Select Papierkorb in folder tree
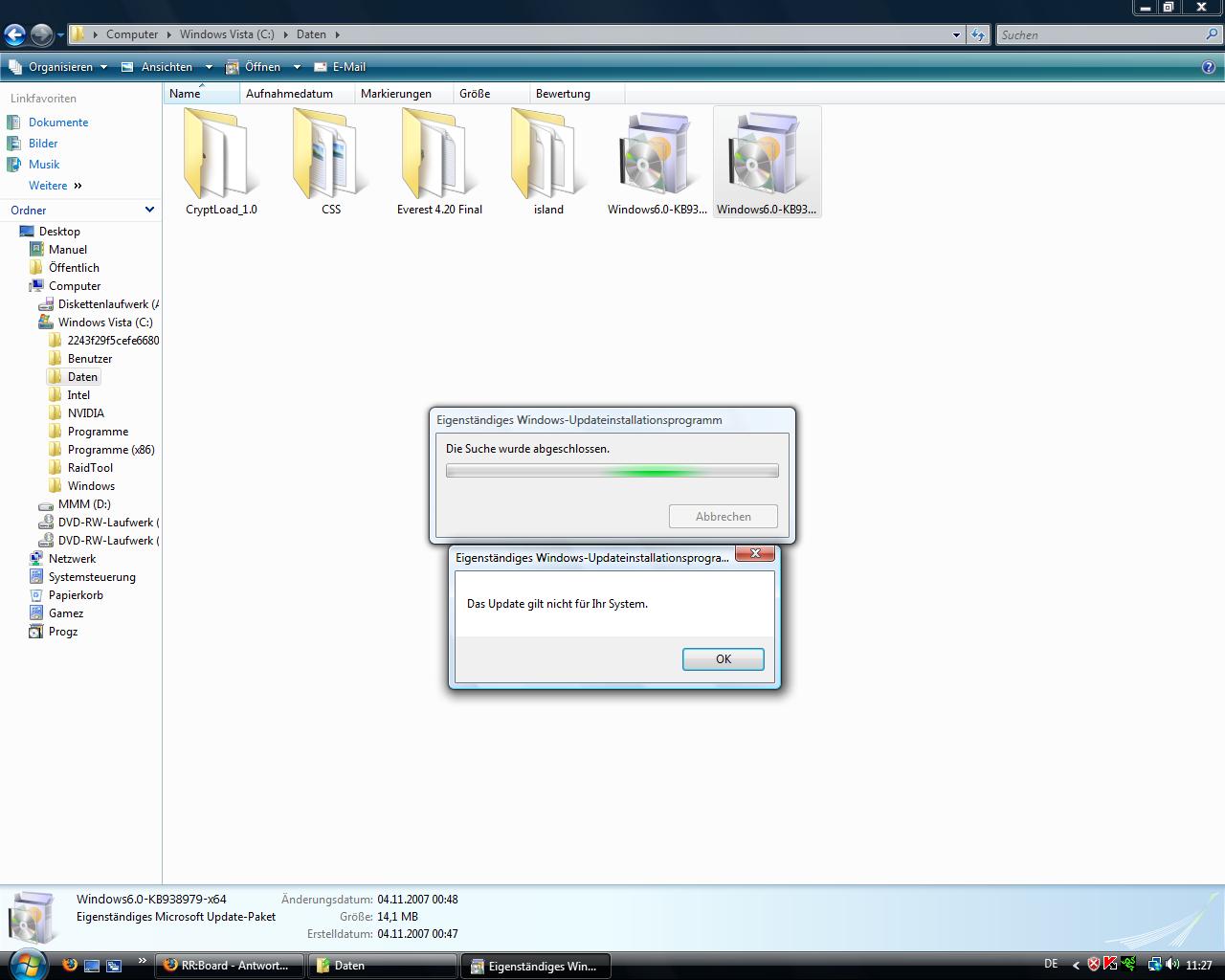The image size is (1225, 980). pos(76,595)
